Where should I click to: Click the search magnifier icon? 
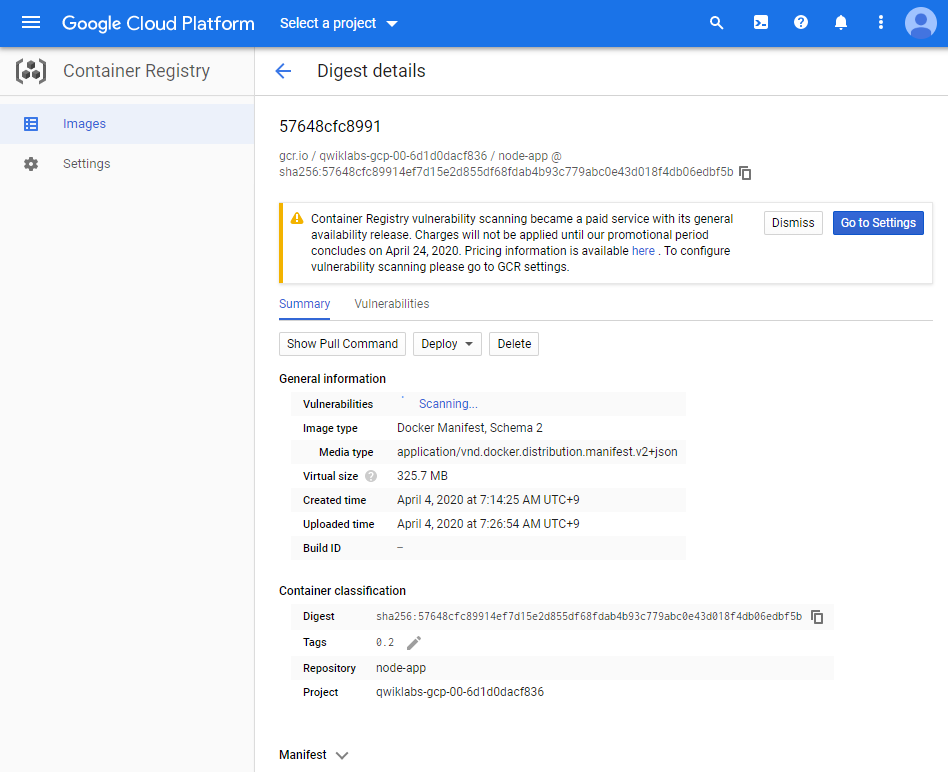click(x=716, y=23)
